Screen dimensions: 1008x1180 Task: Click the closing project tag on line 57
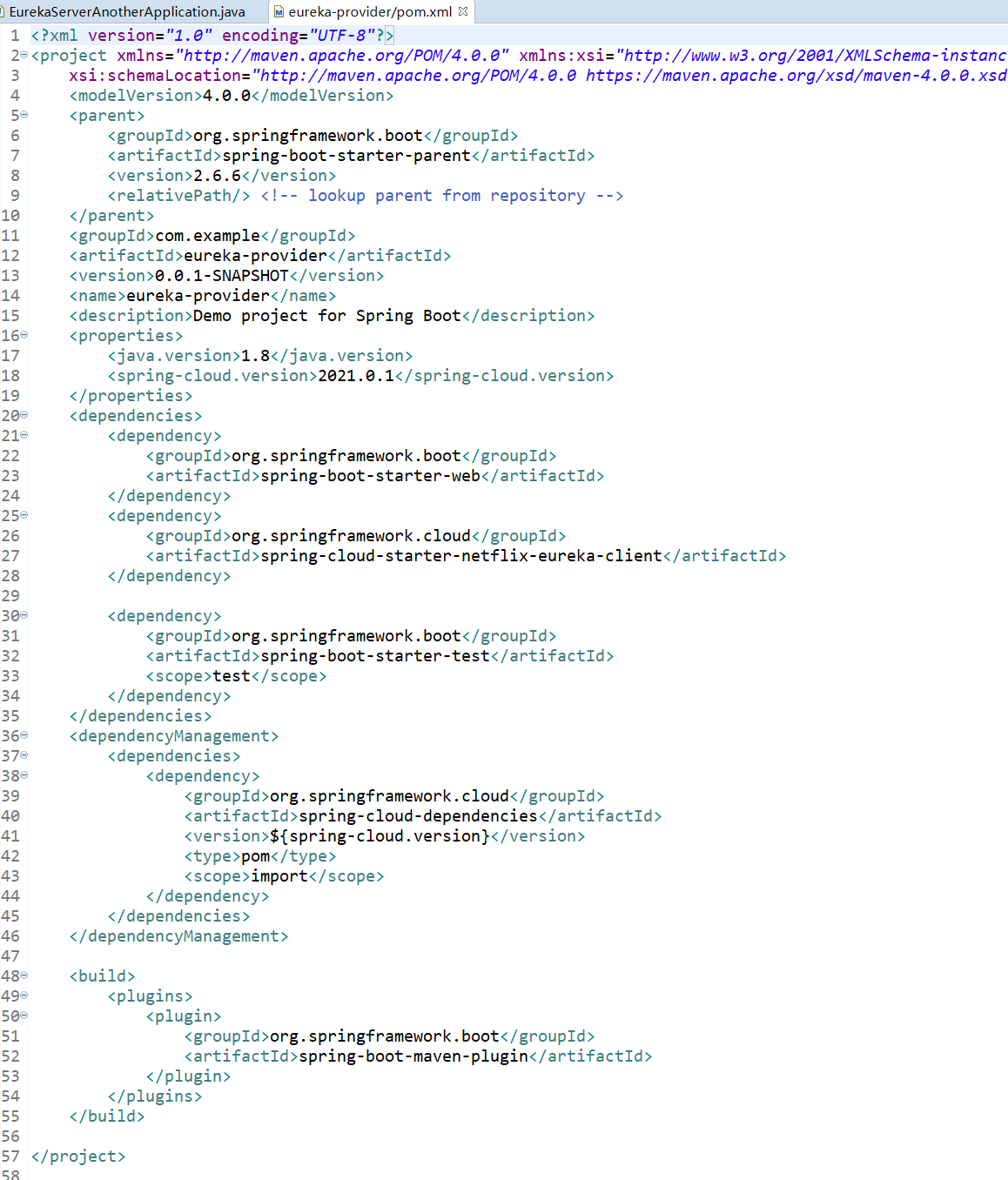78,1157
